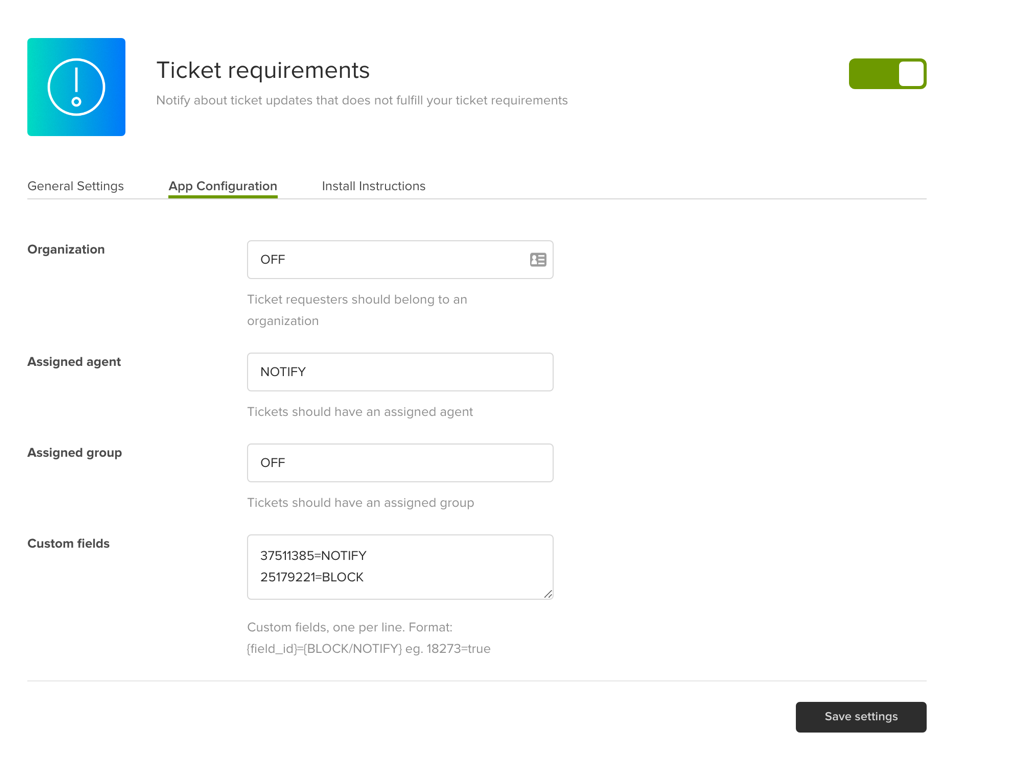Click the custom fields format hint text
This screenshot has width=1024, height=768.
pos(368,638)
